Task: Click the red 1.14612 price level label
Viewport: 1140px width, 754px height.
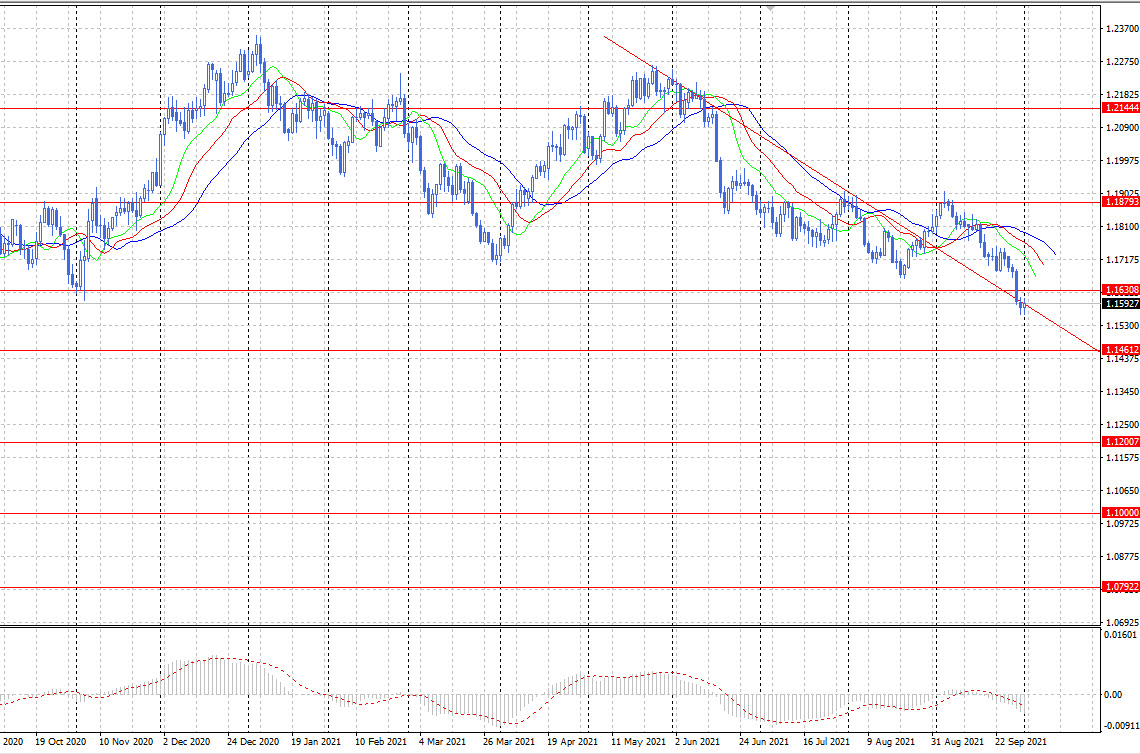Action: click(x=1121, y=350)
